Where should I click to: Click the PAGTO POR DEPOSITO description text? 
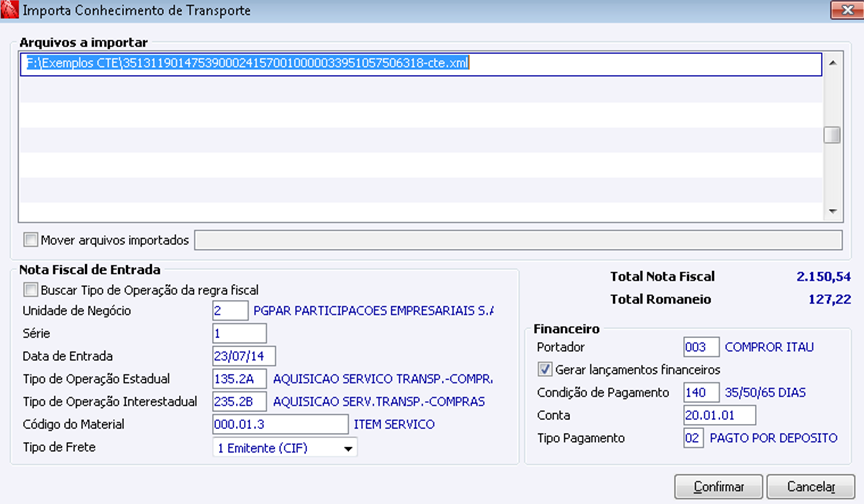pos(773,438)
